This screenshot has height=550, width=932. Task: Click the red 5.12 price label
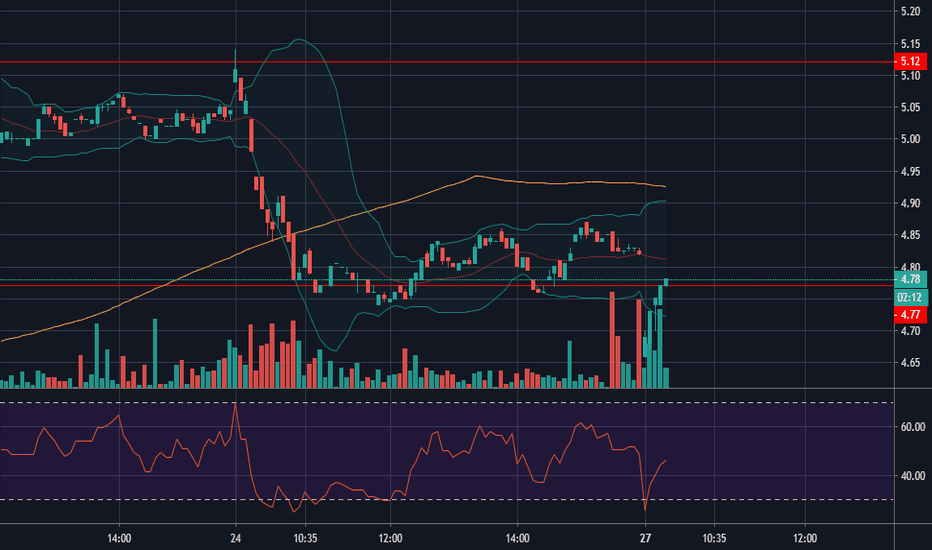pyautogui.click(x=910, y=61)
